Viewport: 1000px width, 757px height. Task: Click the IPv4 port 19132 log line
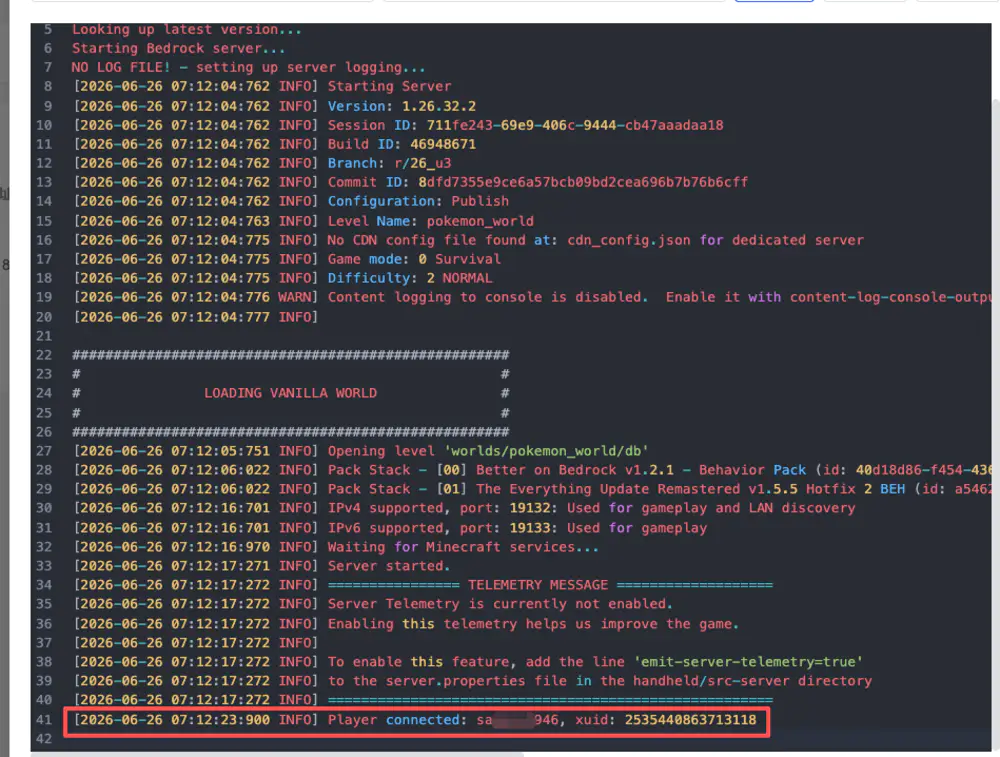(464, 508)
